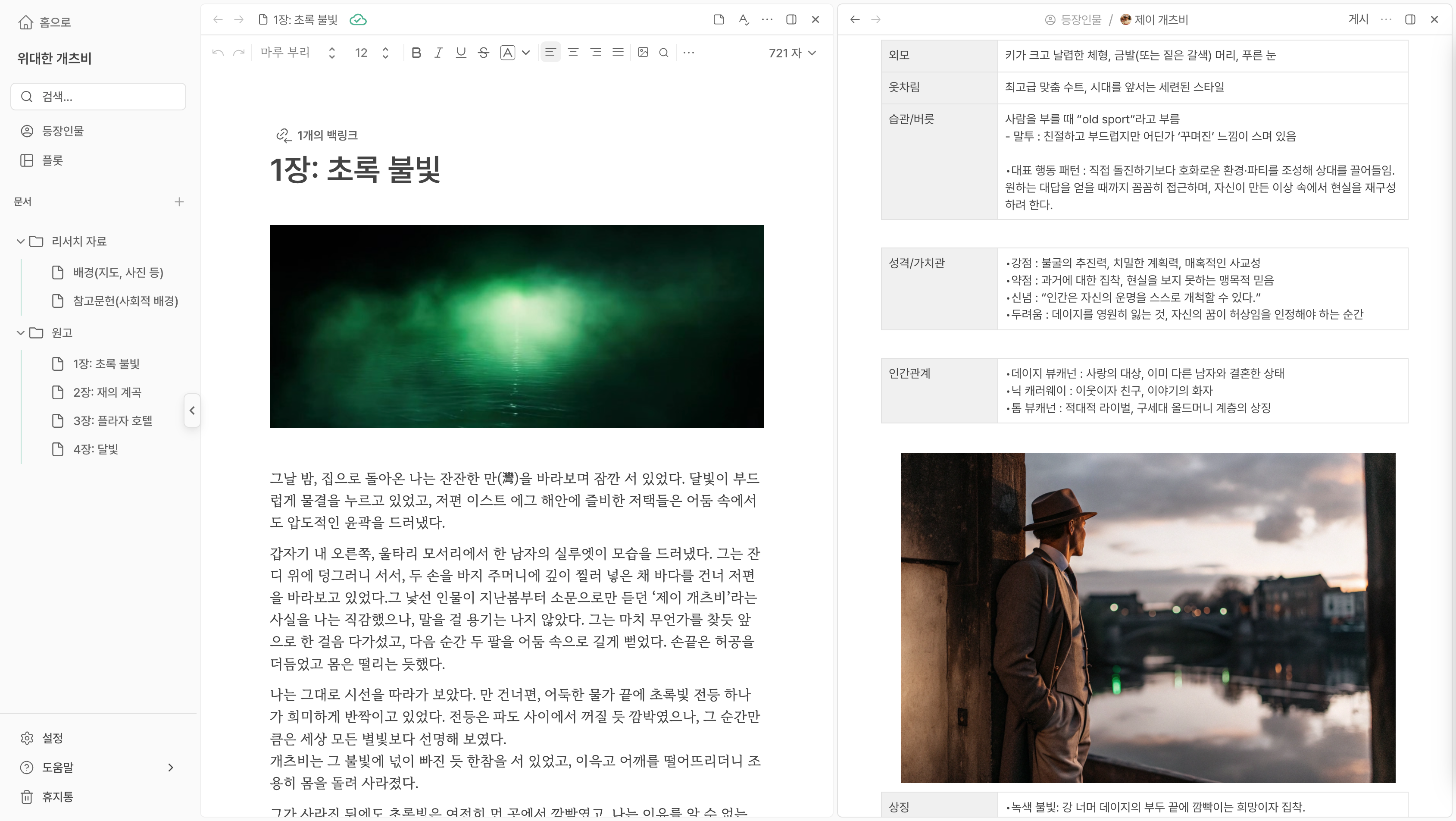Align text center
Image resolution: width=1456 pixels, height=821 pixels.
coord(573,53)
